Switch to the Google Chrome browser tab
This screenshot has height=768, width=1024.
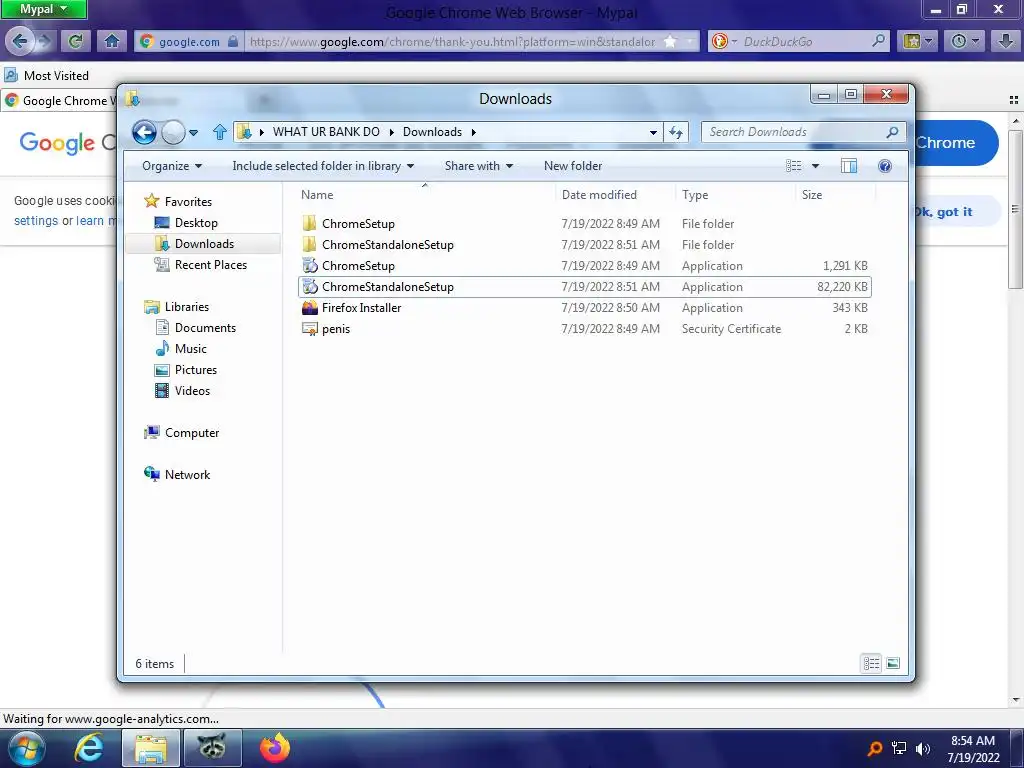click(x=59, y=101)
